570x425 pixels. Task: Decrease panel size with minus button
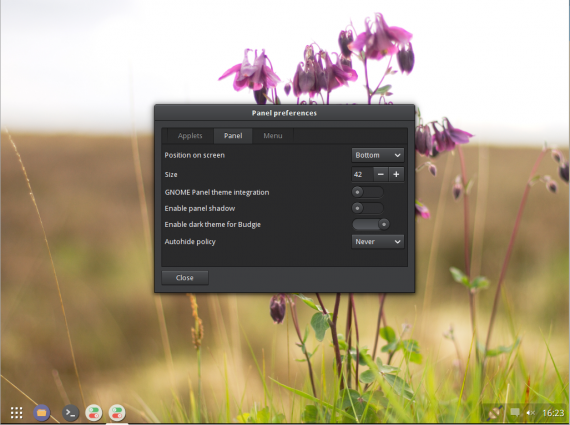pyautogui.click(x=381, y=175)
